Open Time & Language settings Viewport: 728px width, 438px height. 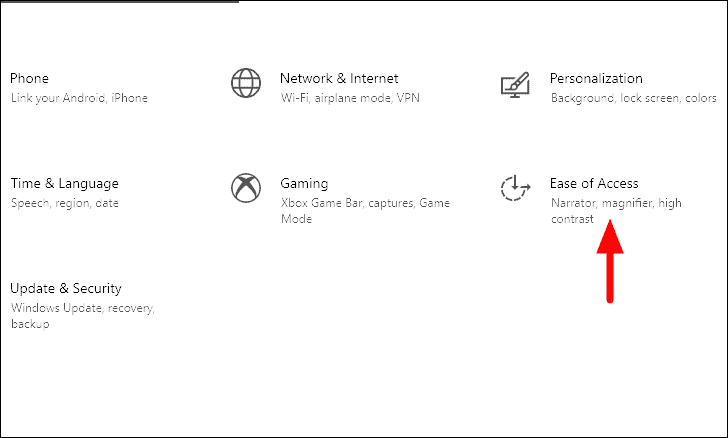(65, 183)
